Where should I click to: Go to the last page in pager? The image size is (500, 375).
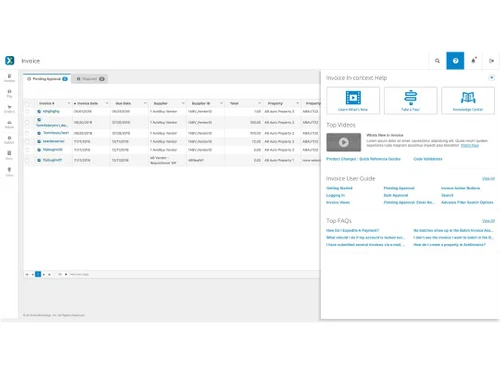49,274
